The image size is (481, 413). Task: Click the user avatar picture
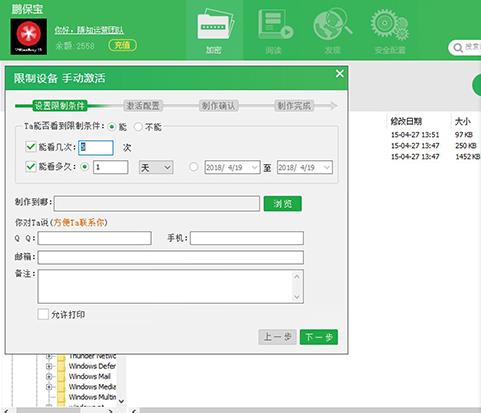[29, 37]
